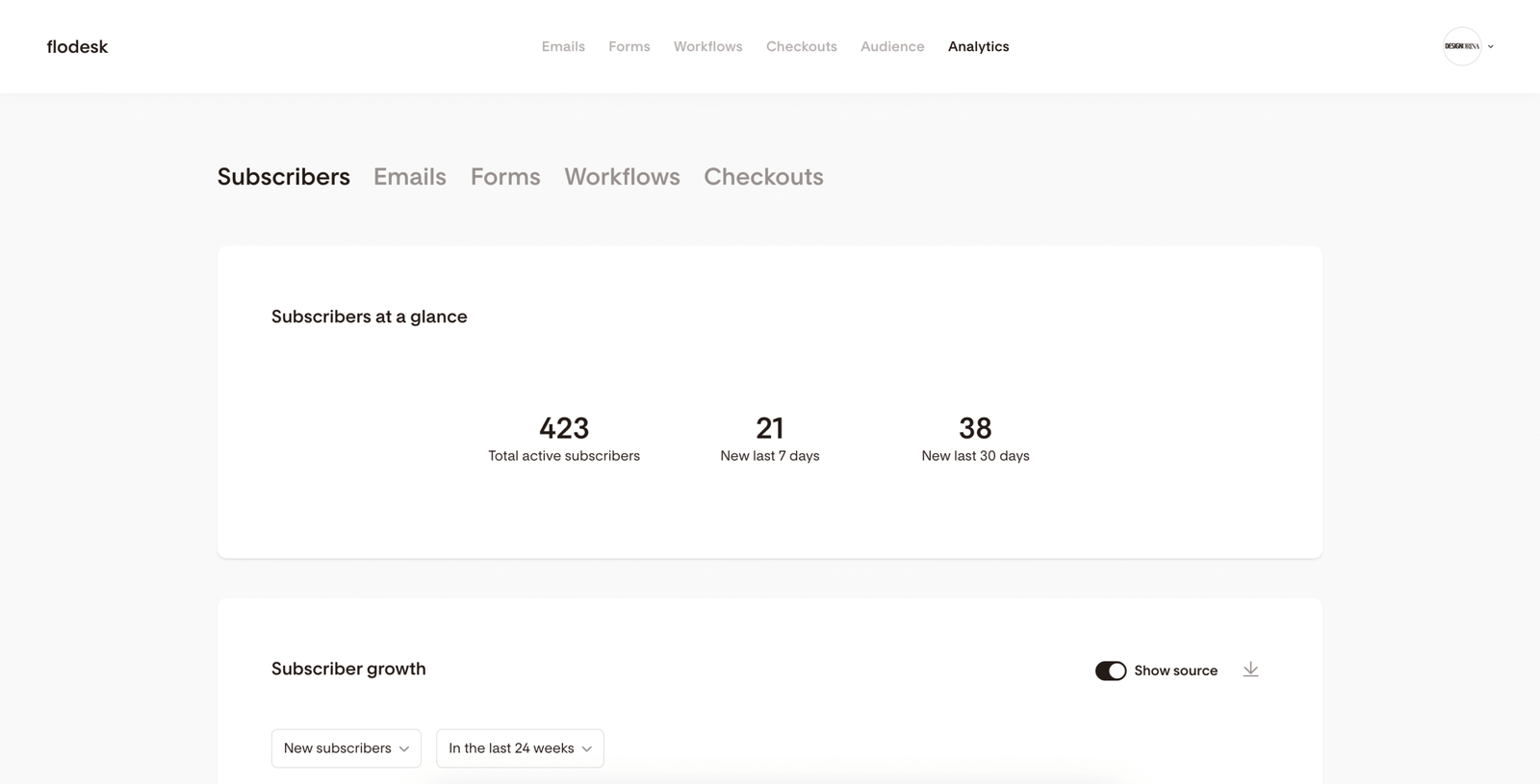Open the account avatar menu
The height and width of the screenshot is (784, 1540).
pyautogui.click(x=1461, y=46)
